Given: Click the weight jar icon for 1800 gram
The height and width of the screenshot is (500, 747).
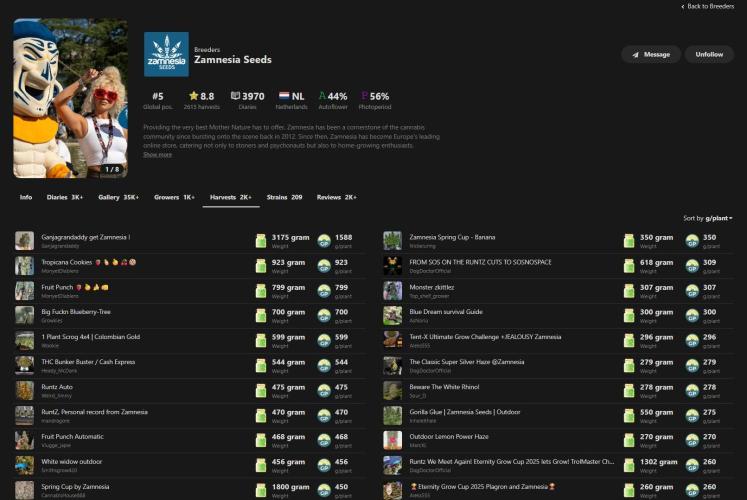Looking at the screenshot, I should 261,490.
